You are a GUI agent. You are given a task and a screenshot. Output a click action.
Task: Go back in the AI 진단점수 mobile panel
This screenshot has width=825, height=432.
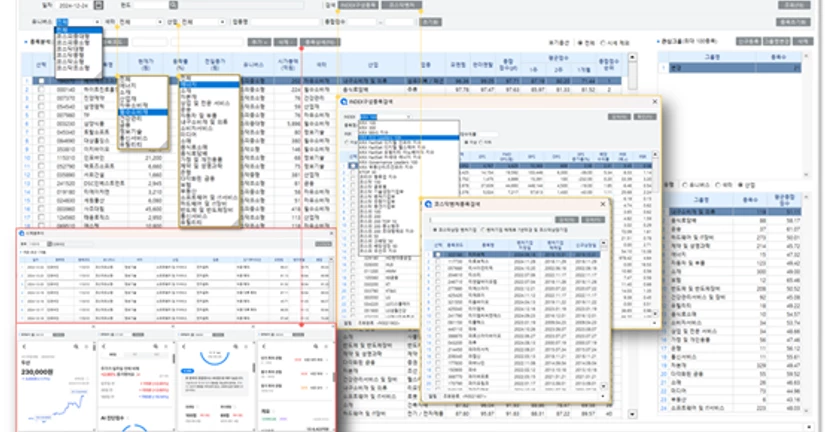click(104, 347)
